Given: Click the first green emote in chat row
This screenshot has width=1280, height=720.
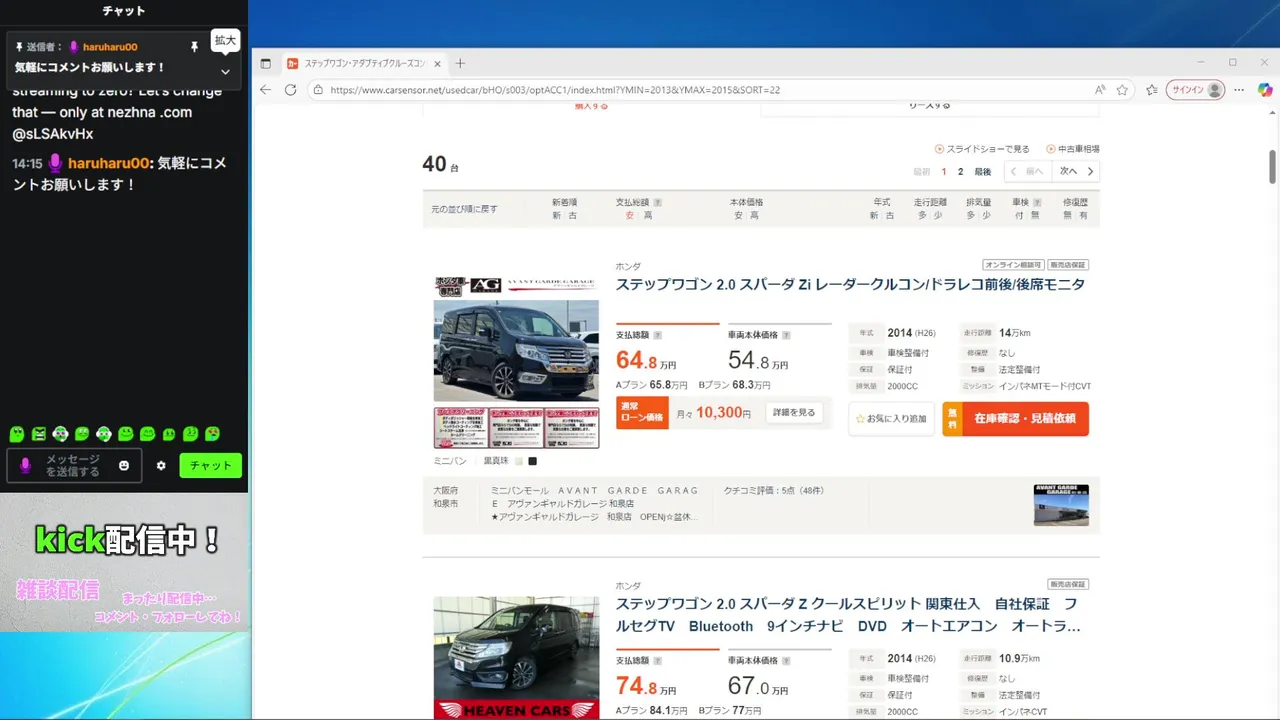Looking at the screenshot, I should pyautogui.click(x=17, y=434).
